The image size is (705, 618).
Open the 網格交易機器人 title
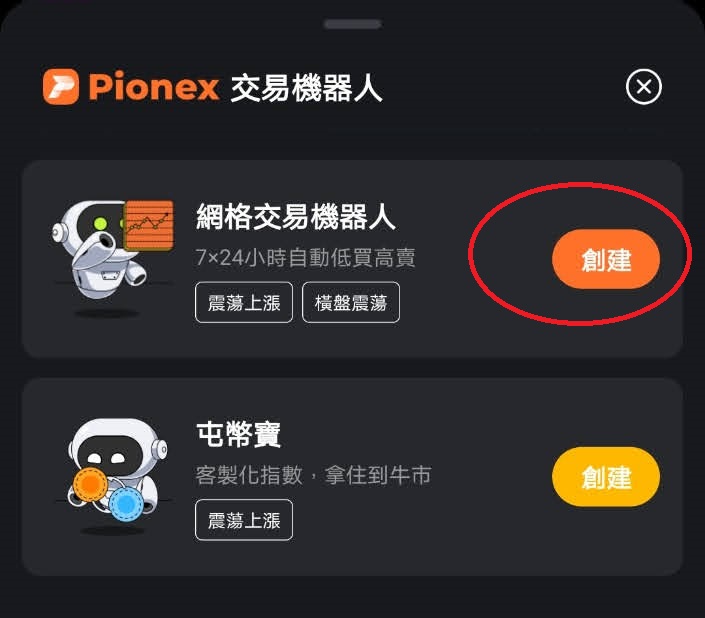(x=295, y=217)
